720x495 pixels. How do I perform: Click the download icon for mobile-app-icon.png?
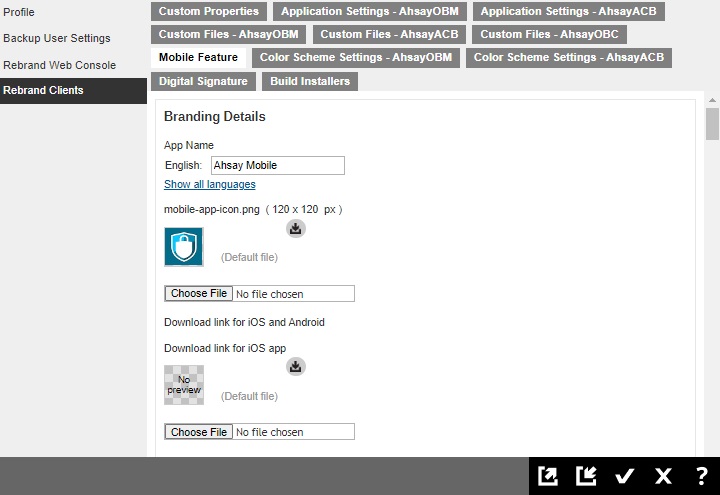coord(295,229)
